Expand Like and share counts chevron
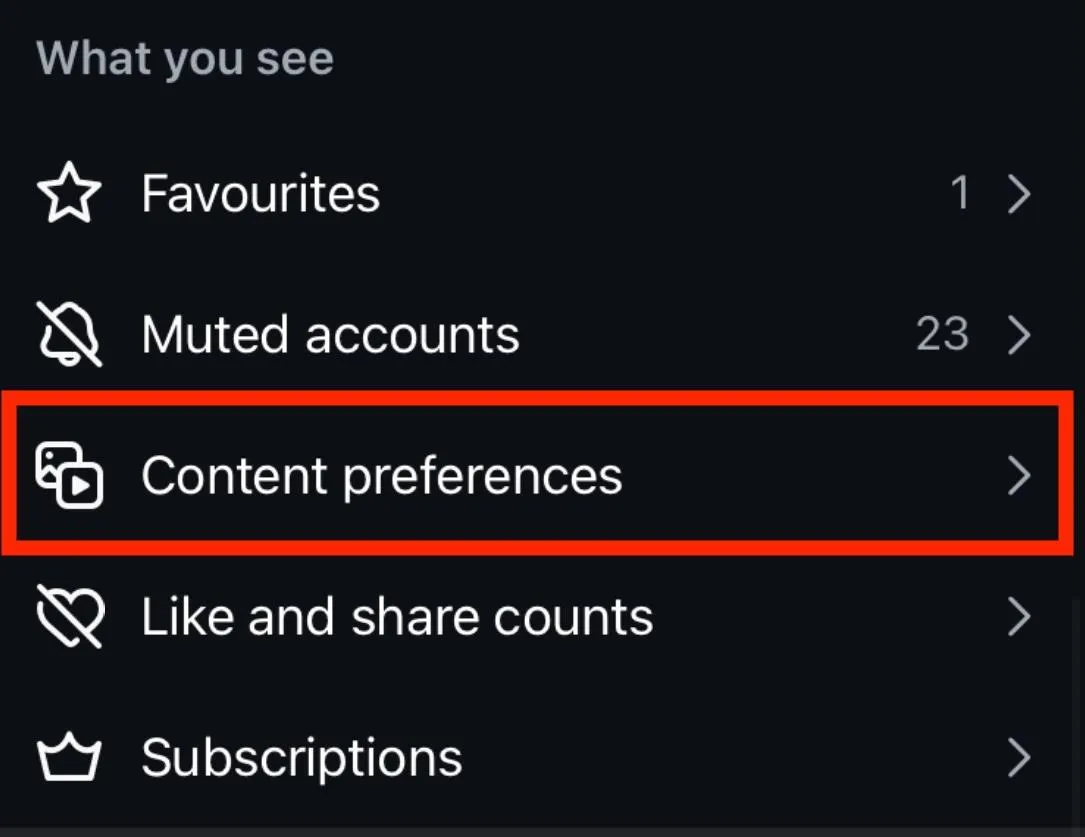This screenshot has width=1085, height=837. tap(1019, 617)
